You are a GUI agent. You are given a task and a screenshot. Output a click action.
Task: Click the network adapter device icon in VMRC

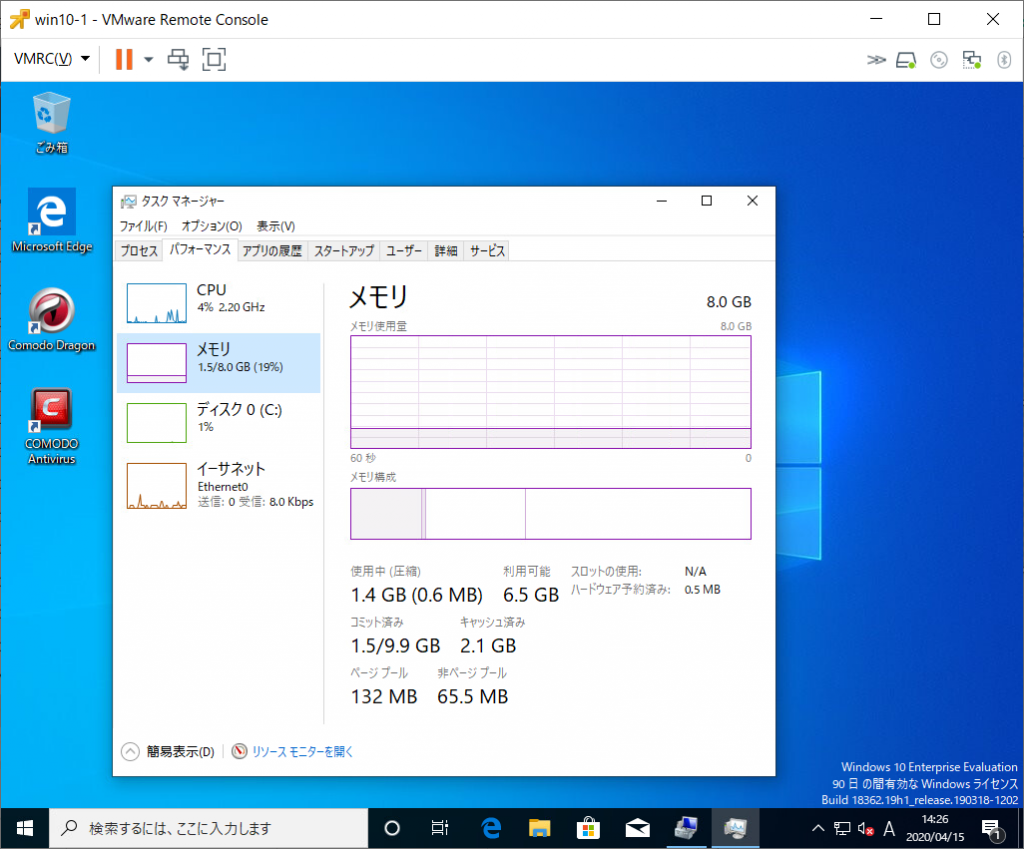click(972, 60)
